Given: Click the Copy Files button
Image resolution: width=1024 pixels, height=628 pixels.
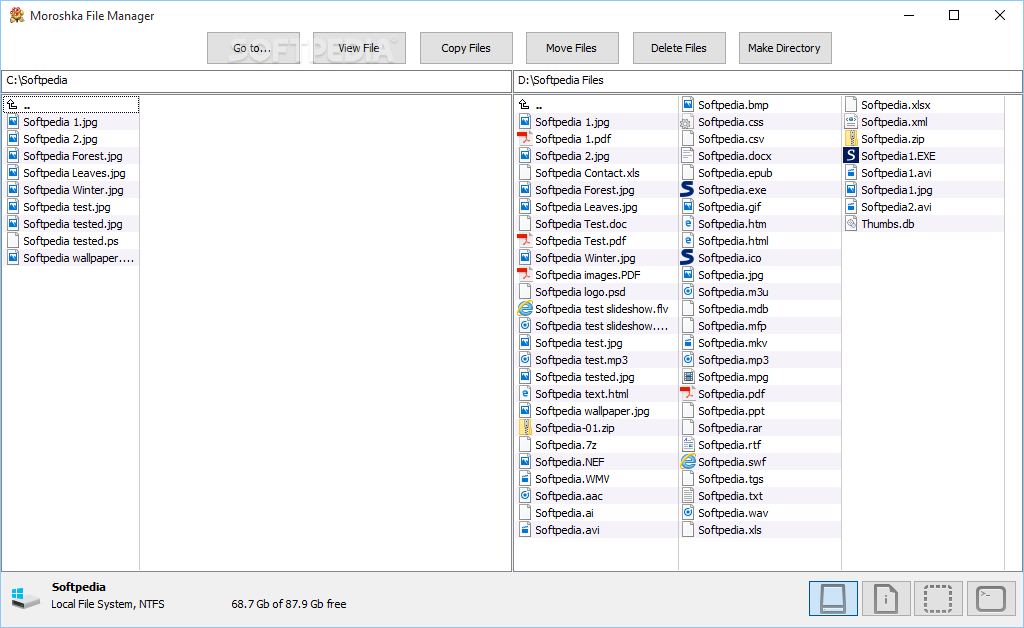Looking at the screenshot, I should click(466, 48).
